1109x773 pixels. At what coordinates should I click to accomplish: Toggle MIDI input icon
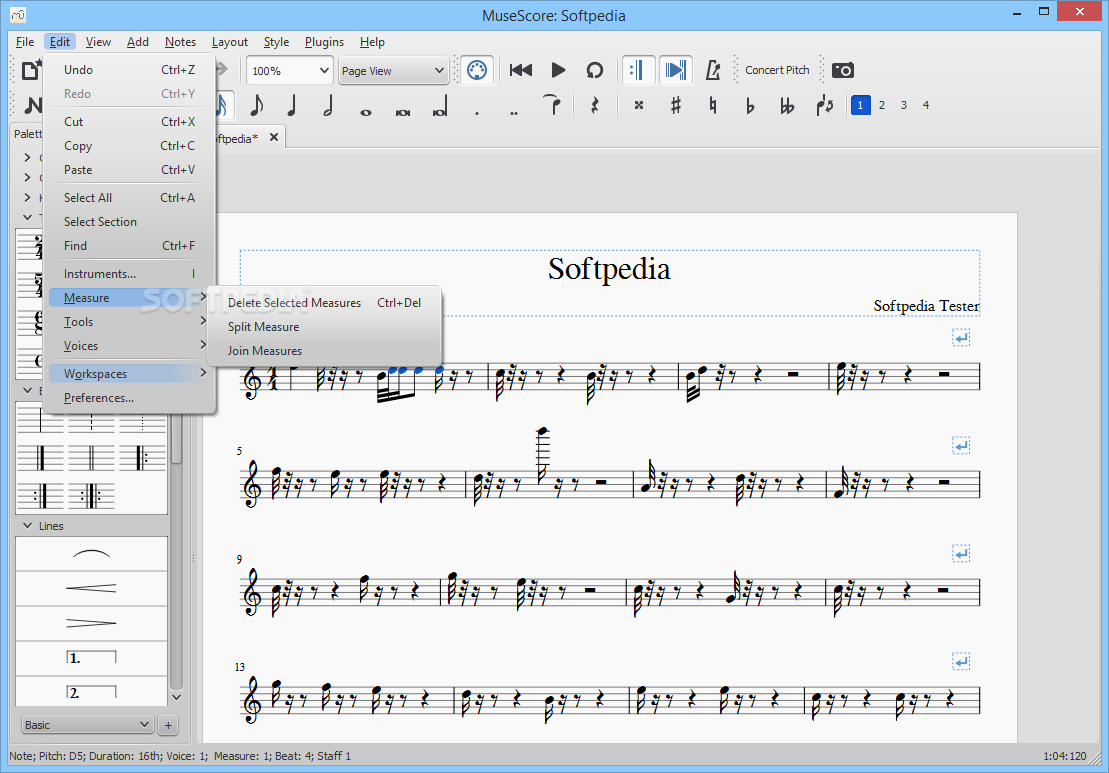coord(477,70)
